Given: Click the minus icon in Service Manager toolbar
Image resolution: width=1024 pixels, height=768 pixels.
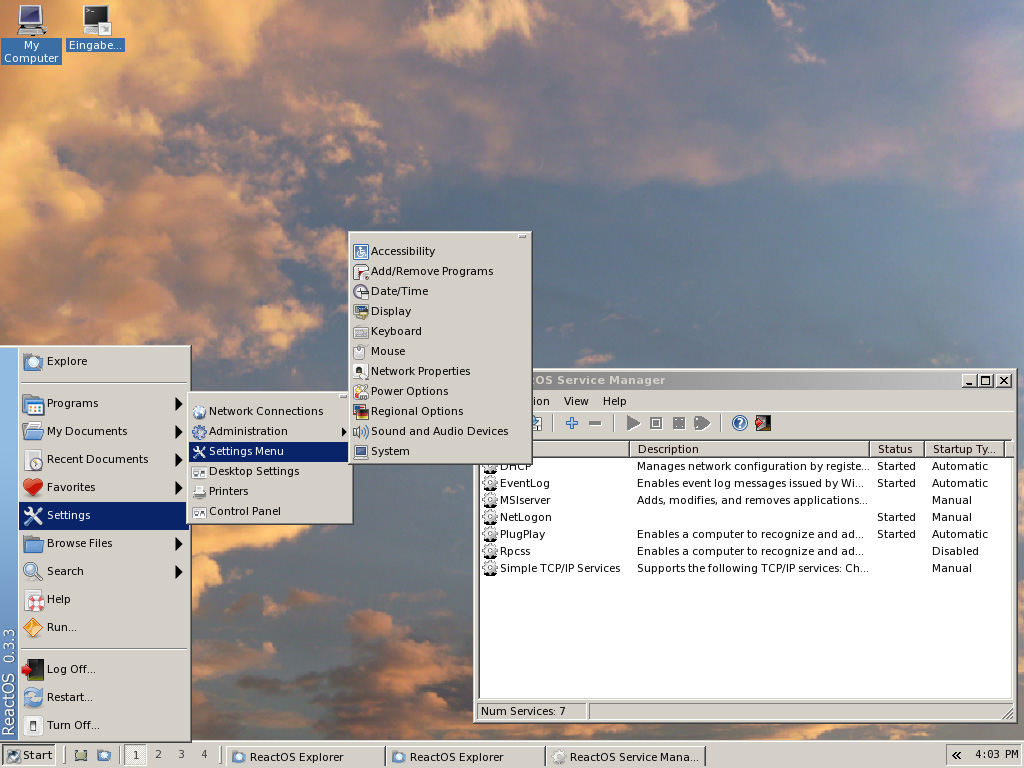Looking at the screenshot, I should click(x=595, y=423).
